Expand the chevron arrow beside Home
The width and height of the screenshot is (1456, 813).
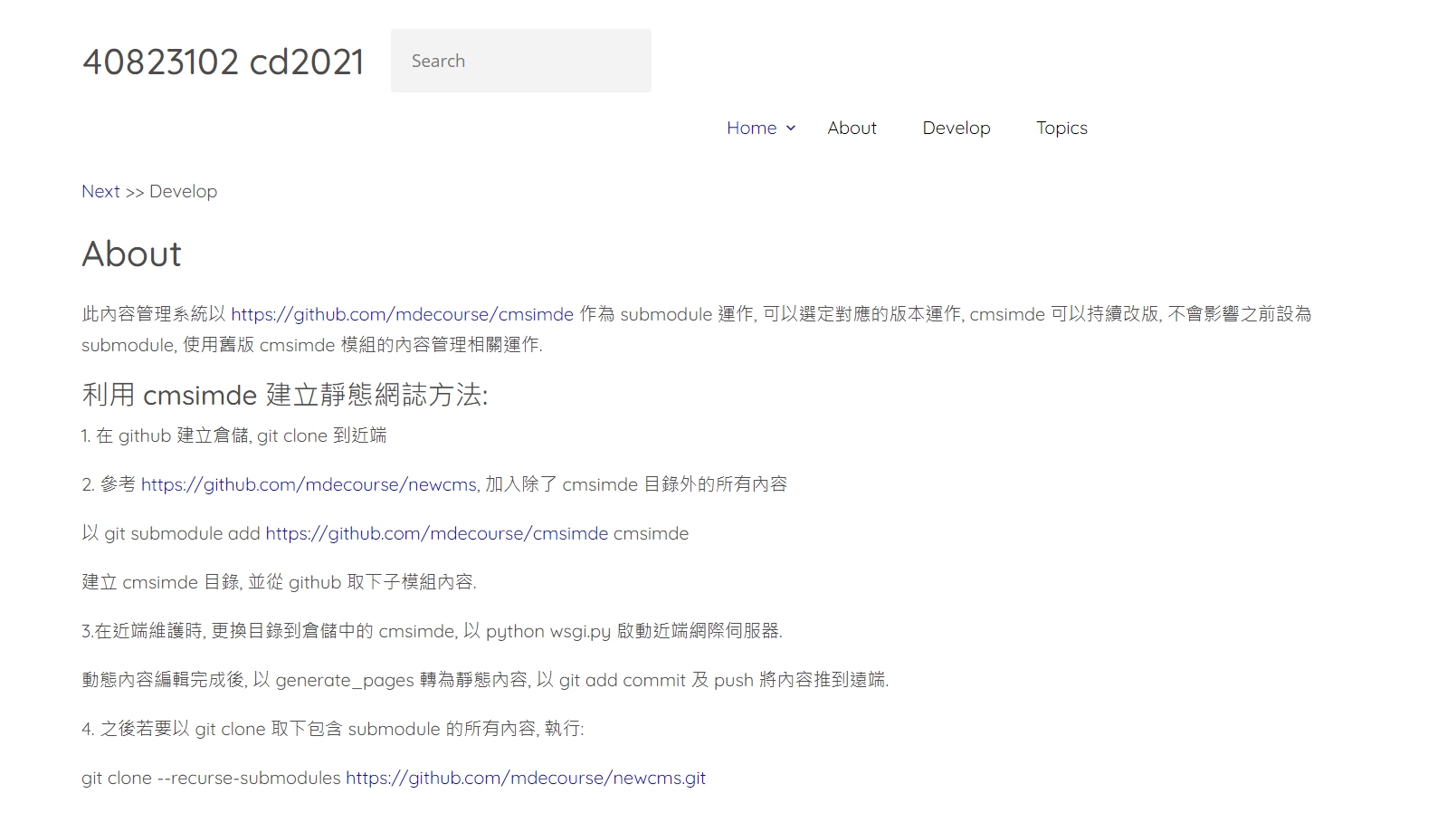pos(791,128)
